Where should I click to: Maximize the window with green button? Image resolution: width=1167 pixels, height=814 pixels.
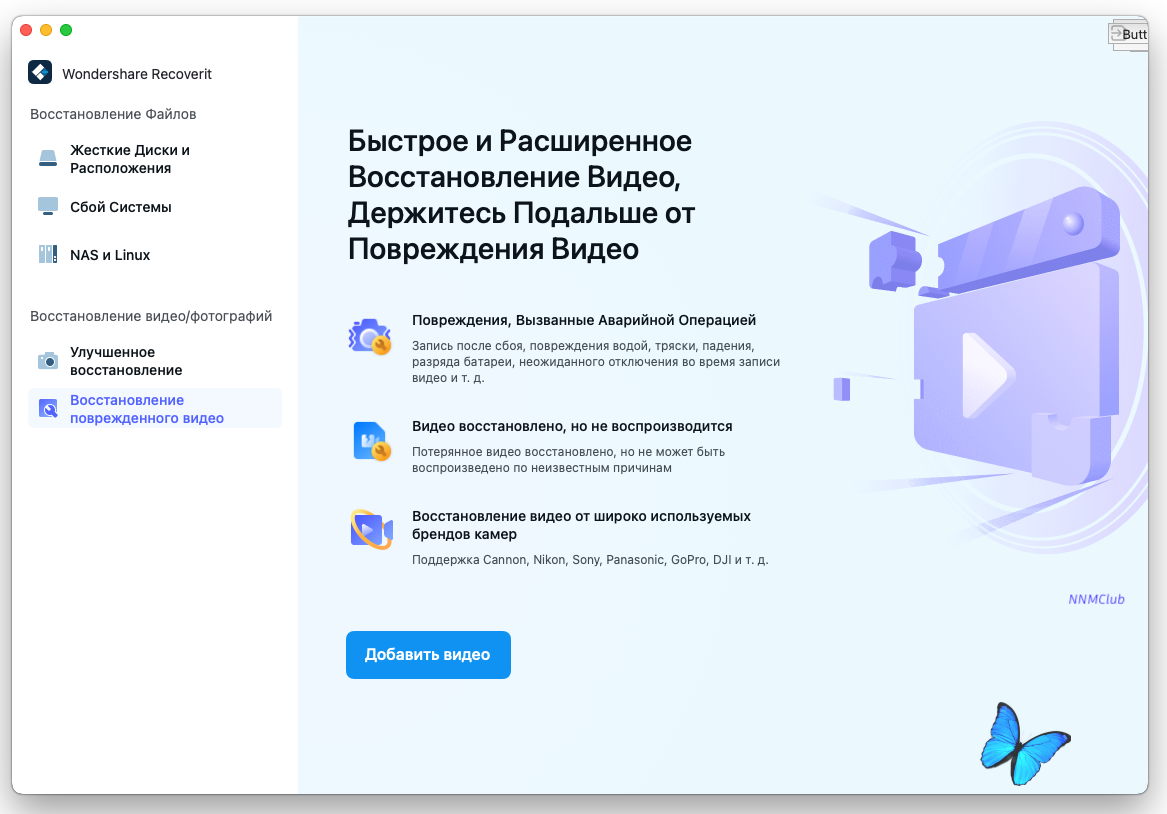(x=66, y=30)
